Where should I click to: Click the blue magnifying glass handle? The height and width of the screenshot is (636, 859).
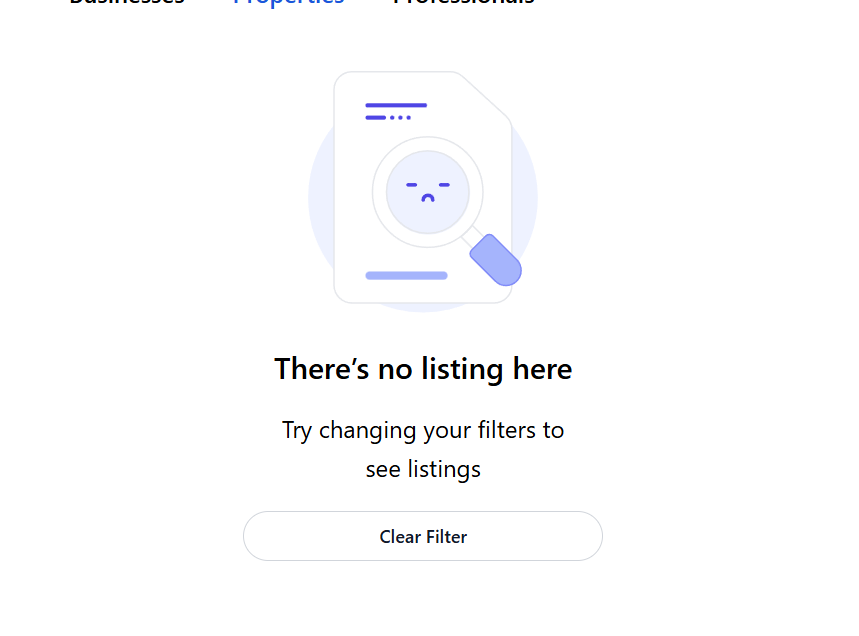coord(496,259)
